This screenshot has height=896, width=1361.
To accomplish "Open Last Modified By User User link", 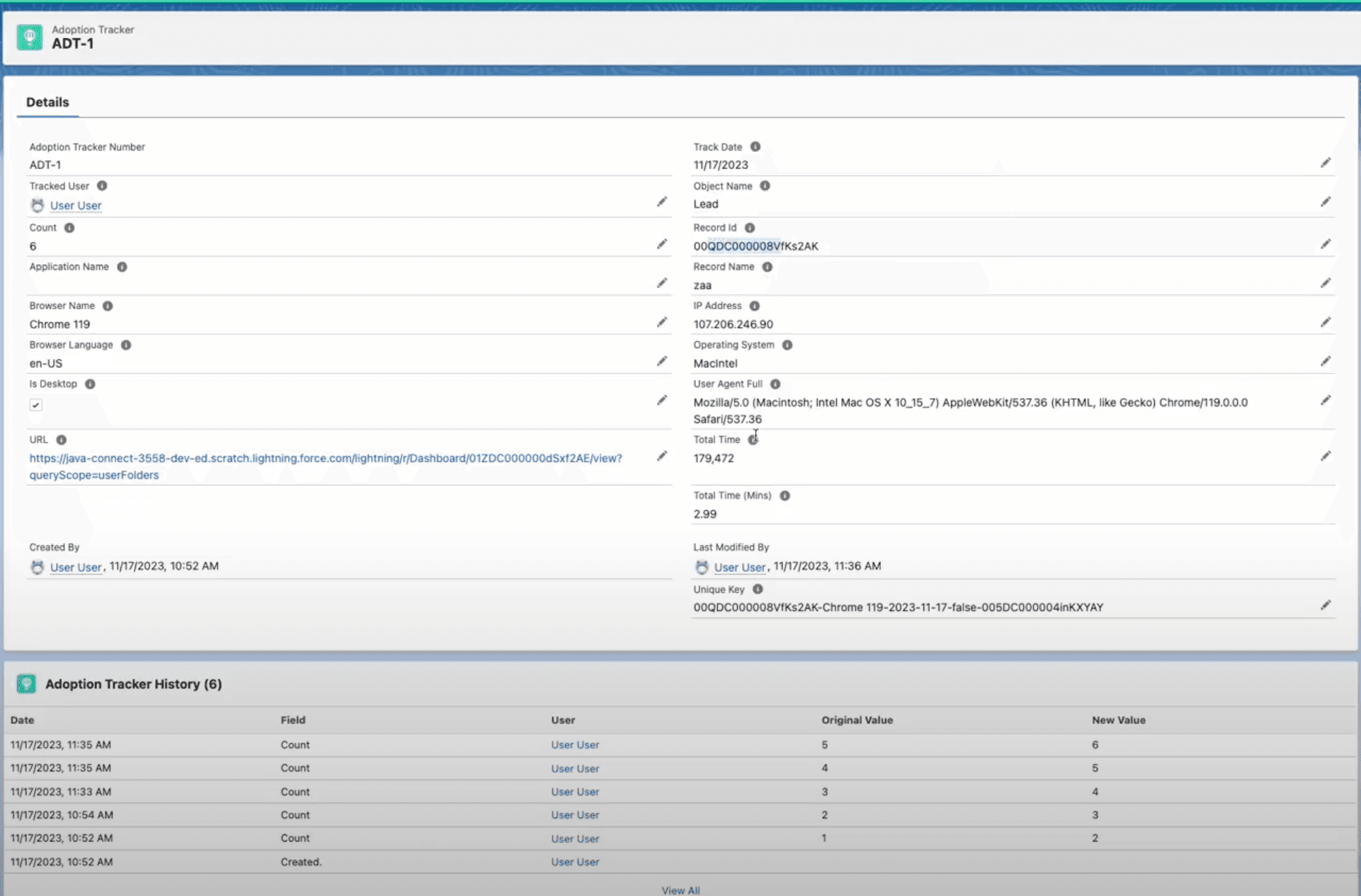I will click(x=739, y=567).
